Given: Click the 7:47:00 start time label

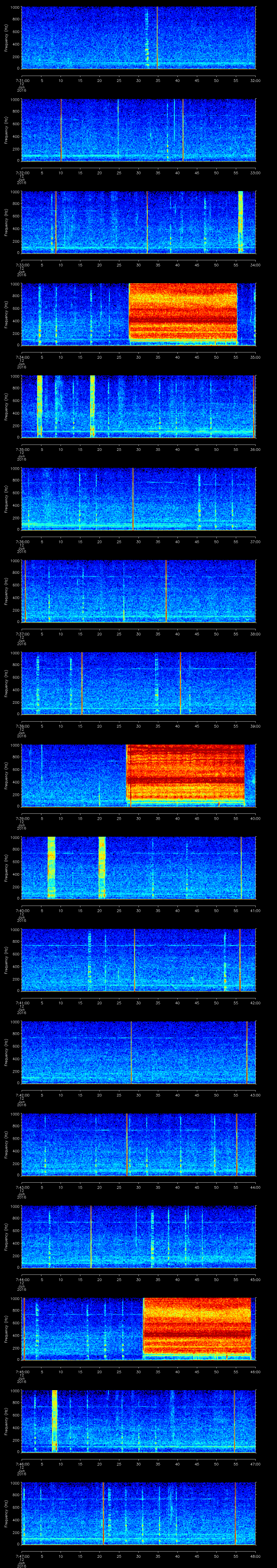Looking at the screenshot, I should [x=22, y=1556].
